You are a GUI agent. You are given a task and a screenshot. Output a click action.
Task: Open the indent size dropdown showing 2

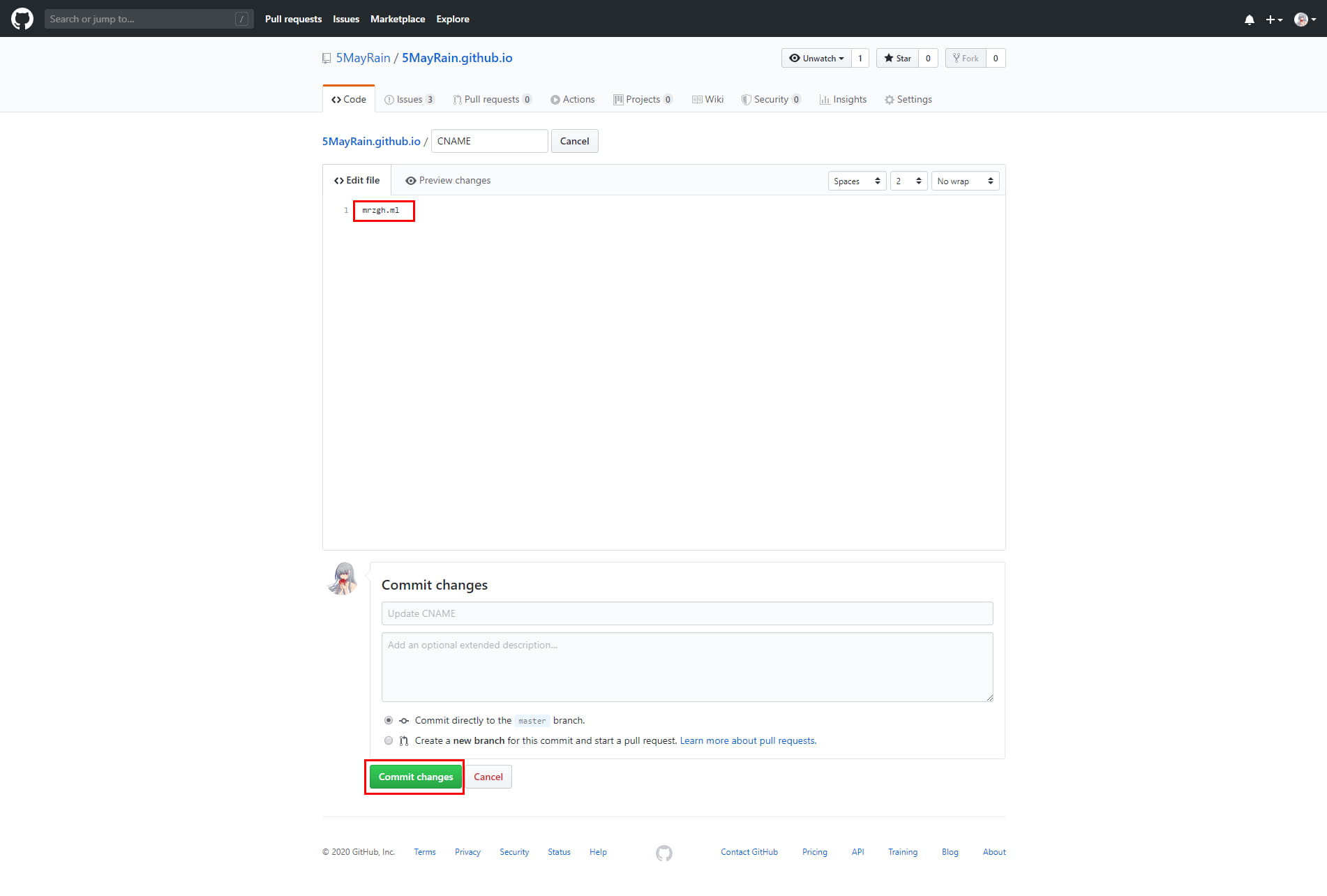[908, 181]
